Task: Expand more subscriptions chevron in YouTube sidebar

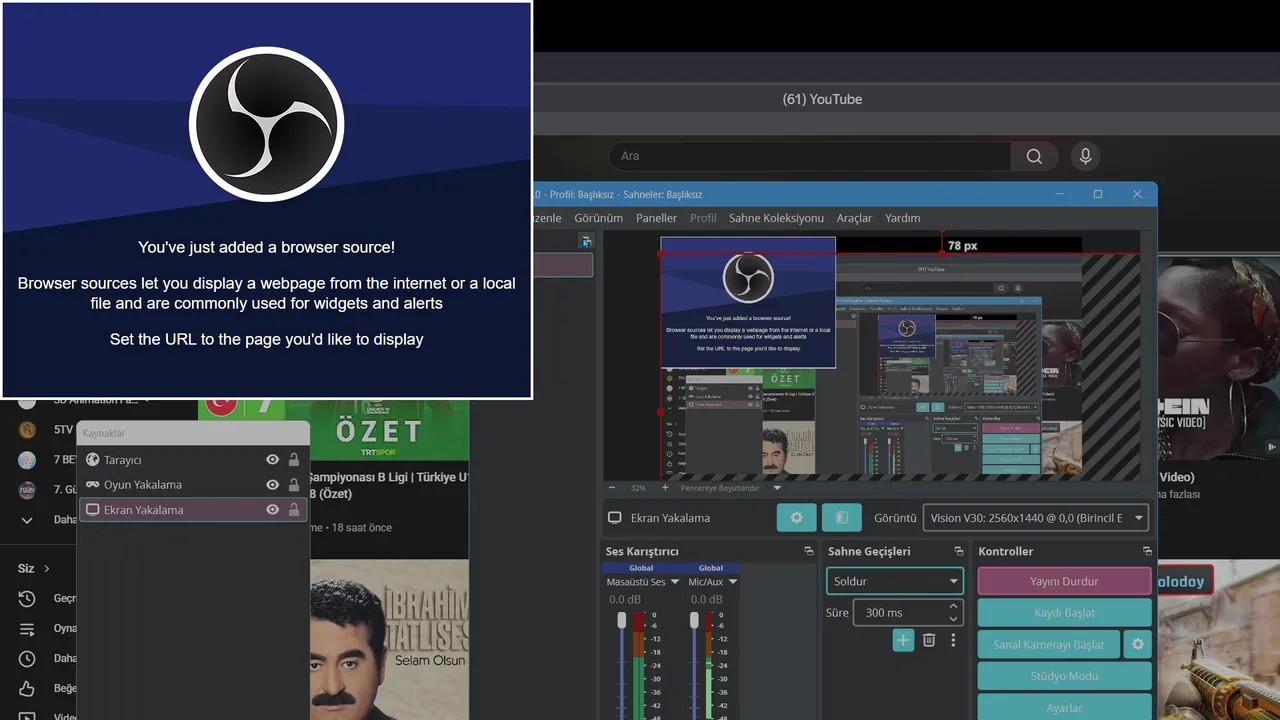Action: pos(27,520)
